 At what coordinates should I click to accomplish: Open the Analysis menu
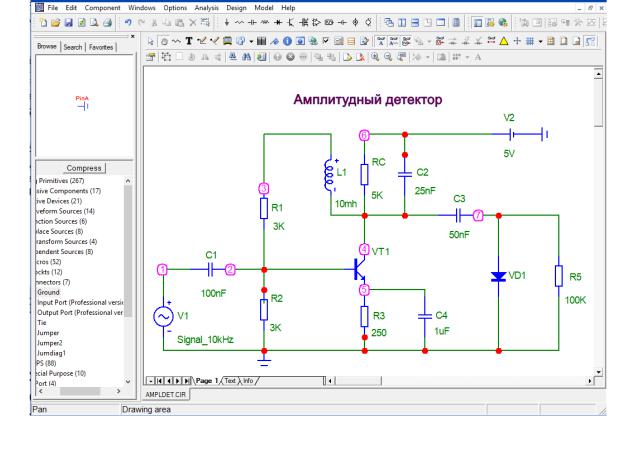(206, 8)
